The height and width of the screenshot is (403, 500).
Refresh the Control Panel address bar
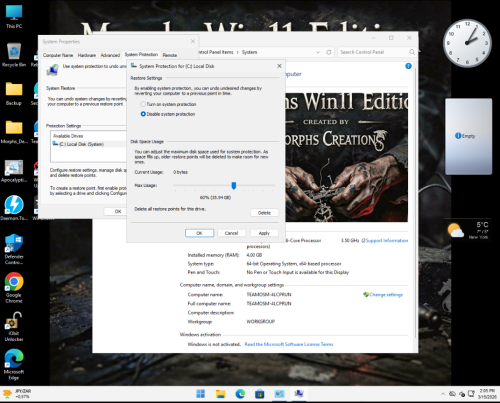point(329,52)
